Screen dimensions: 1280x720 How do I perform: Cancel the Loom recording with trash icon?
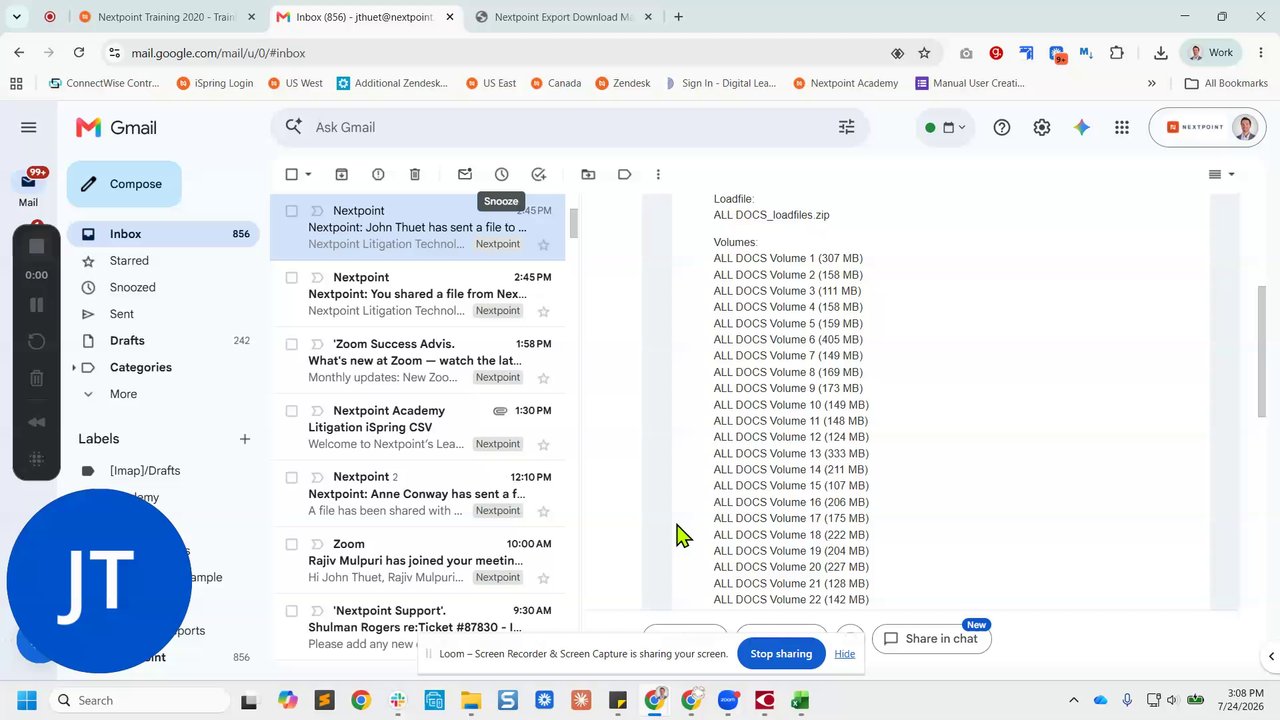coord(36,378)
